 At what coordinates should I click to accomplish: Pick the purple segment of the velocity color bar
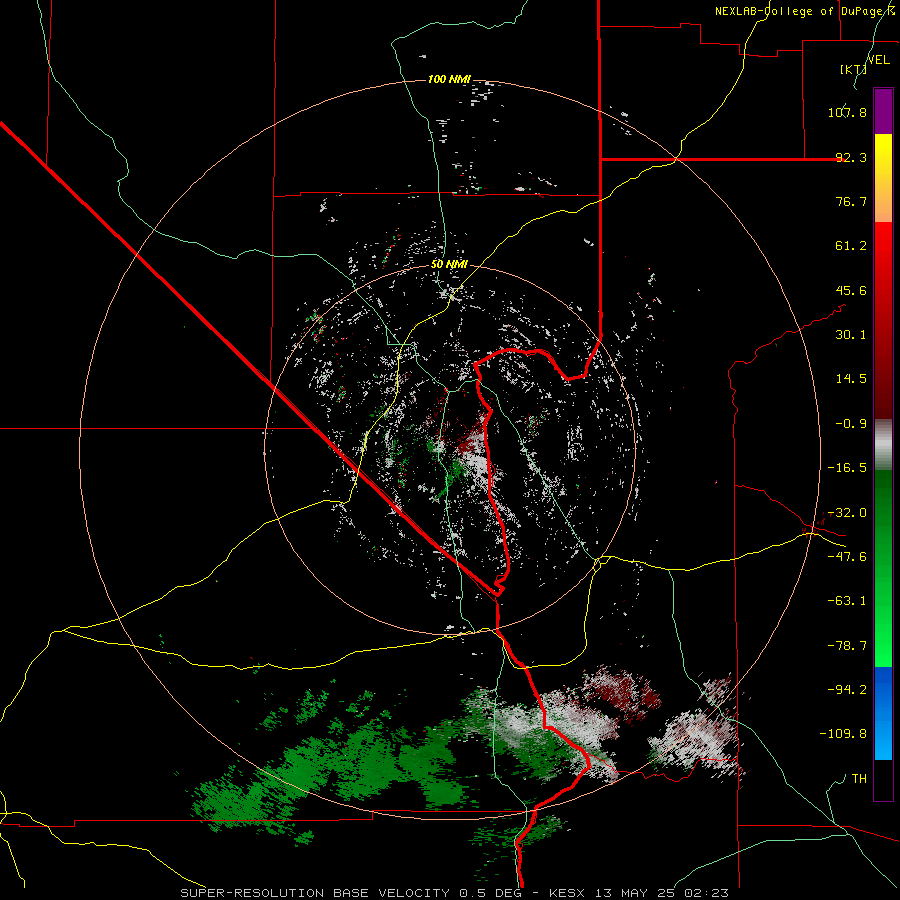[883, 111]
